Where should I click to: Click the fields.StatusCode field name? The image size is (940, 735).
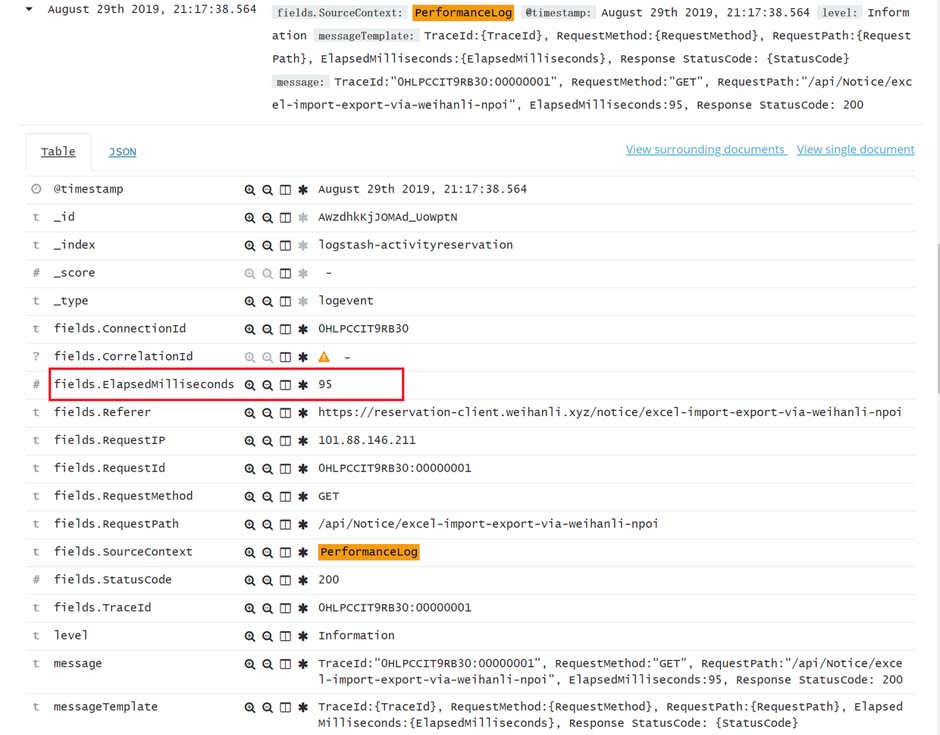[113, 580]
